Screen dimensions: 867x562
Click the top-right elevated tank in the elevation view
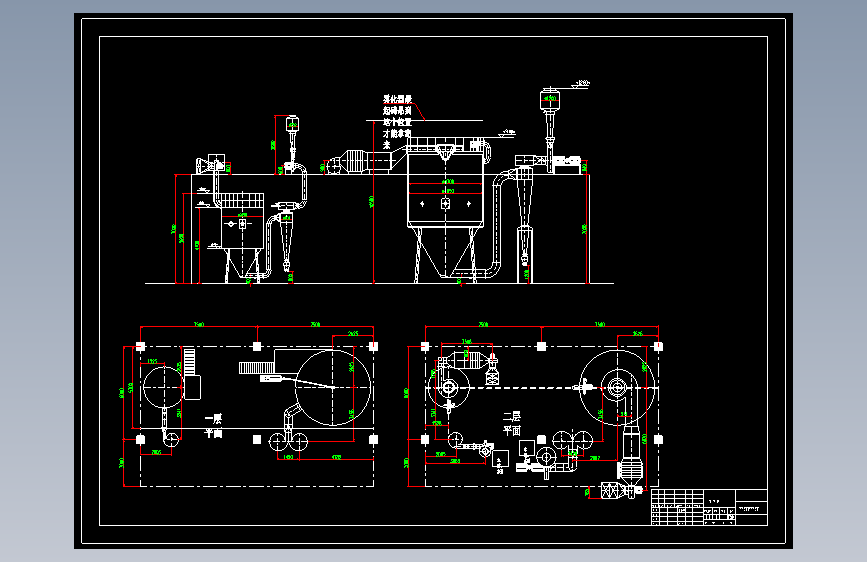pyautogui.click(x=550, y=100)
